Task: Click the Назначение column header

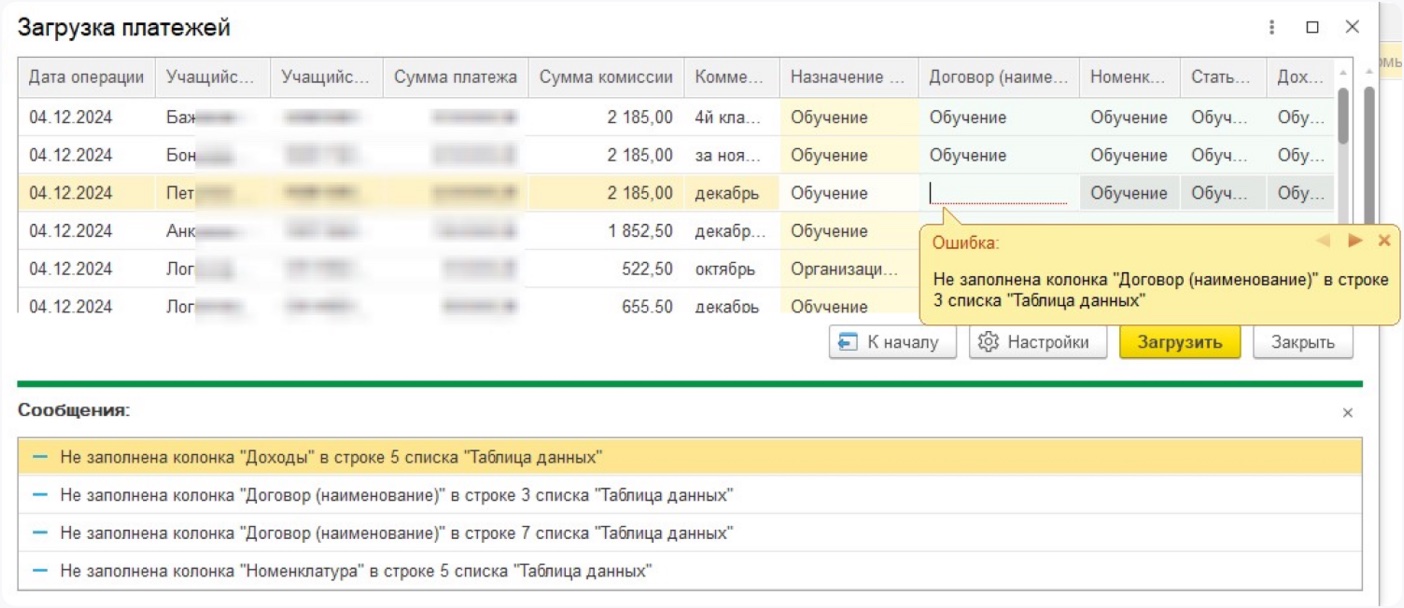Action: [849, 77]
